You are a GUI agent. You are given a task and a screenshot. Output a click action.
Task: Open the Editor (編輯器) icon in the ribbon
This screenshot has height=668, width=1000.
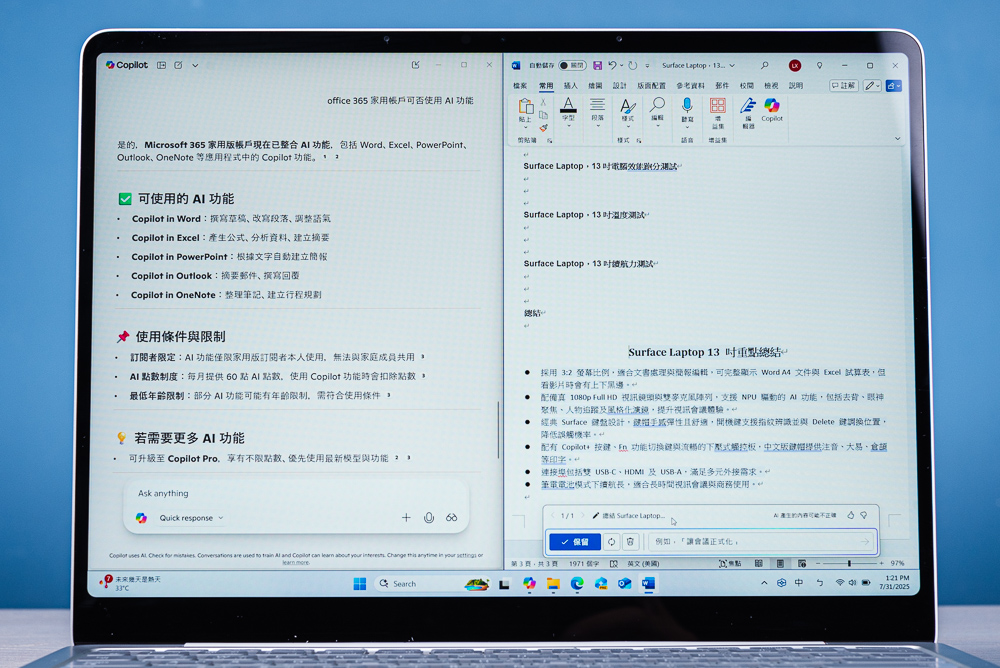(x=748, y=106)
